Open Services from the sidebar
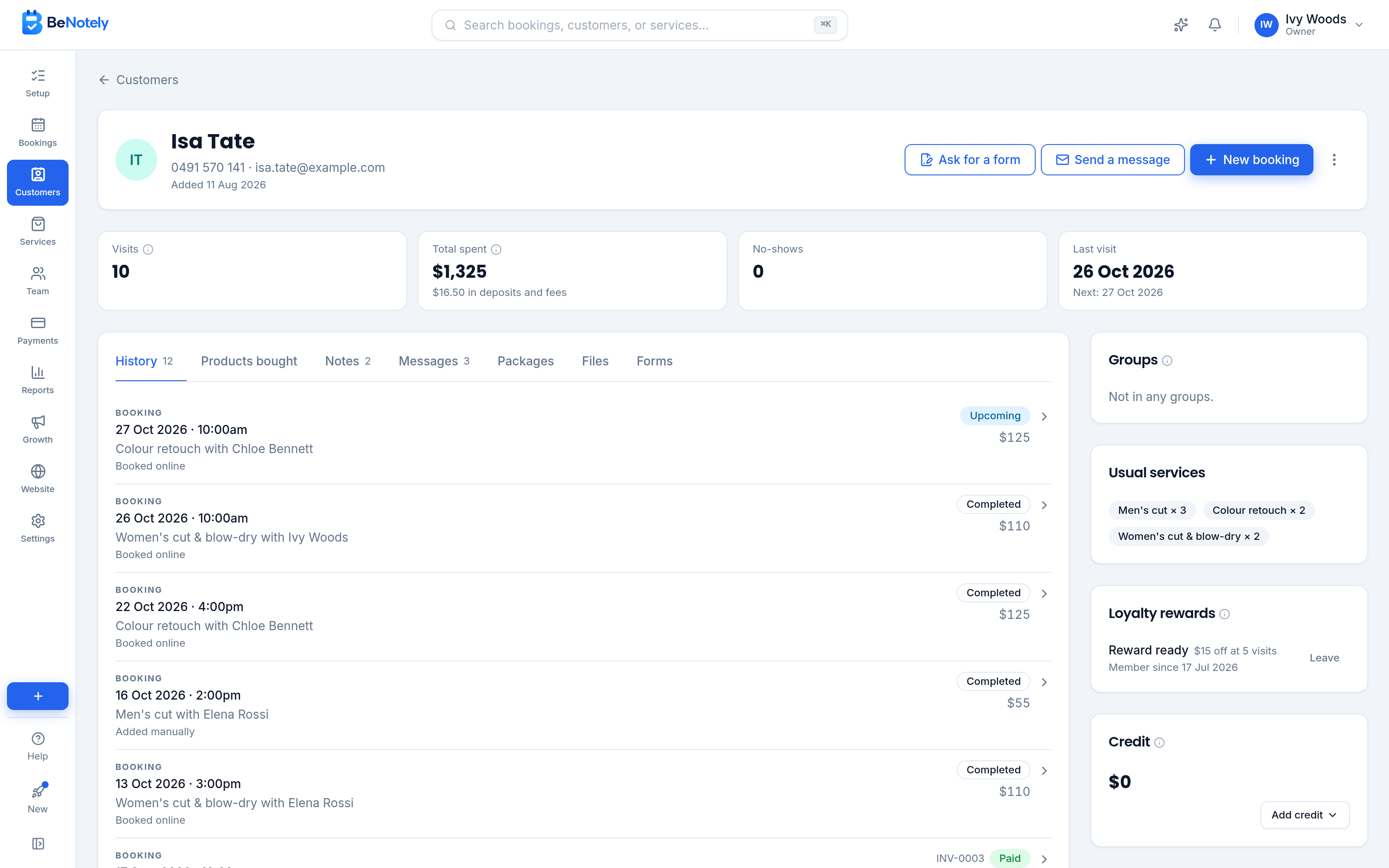 (38, 232)
